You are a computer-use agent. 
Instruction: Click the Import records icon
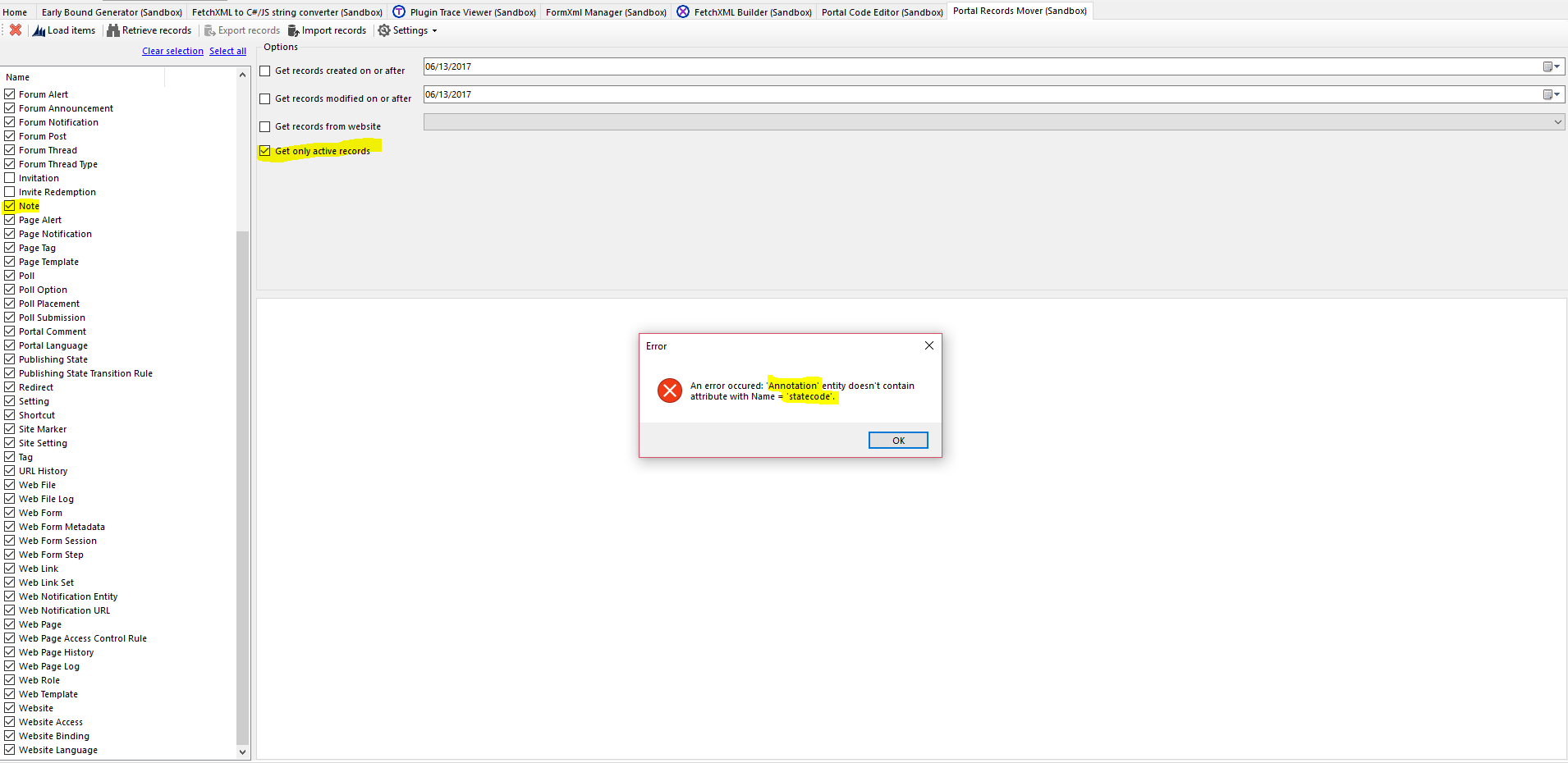(294, 30)
